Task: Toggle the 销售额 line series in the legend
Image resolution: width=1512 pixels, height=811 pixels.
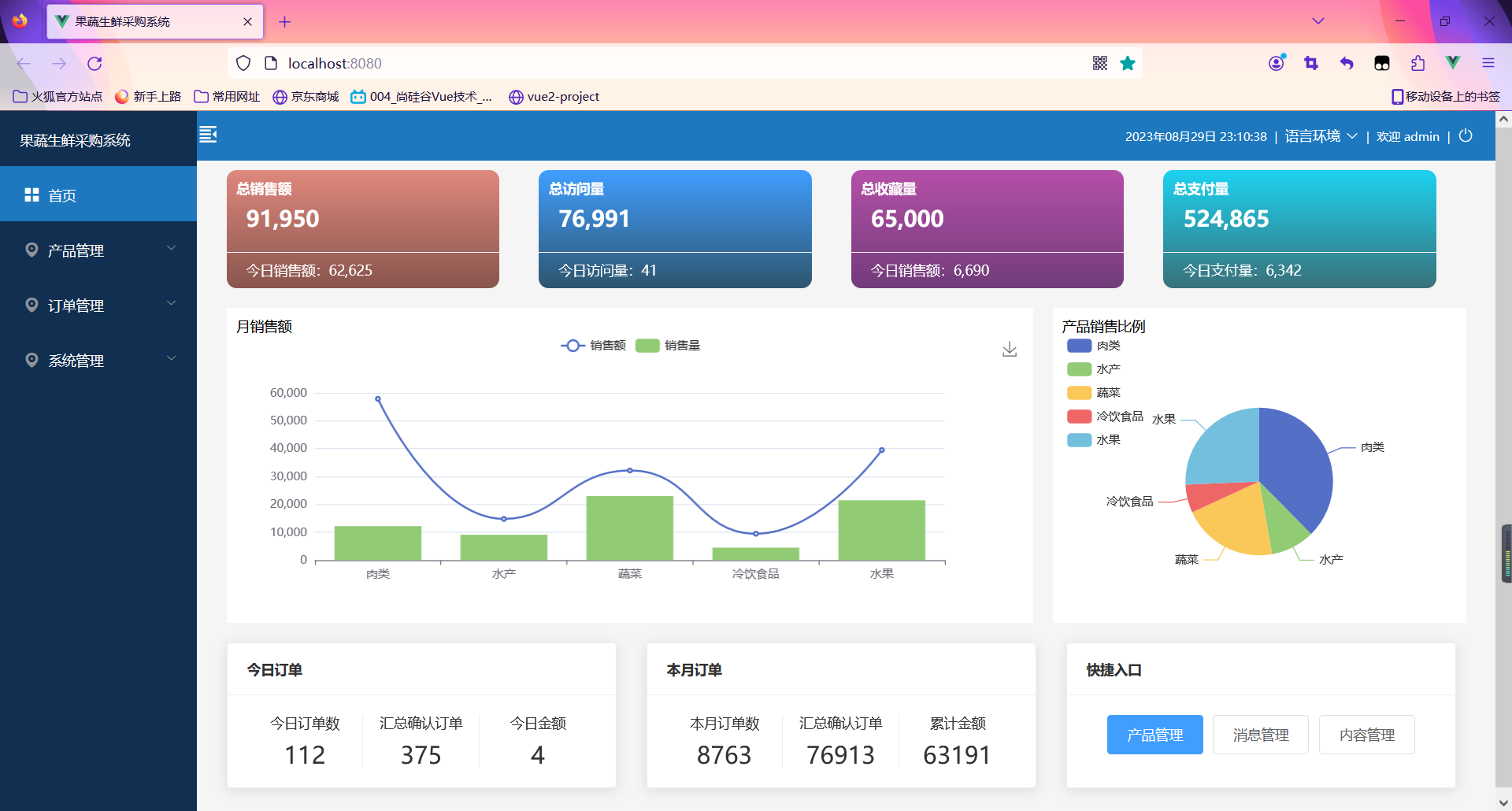Action: pos(593,346)
